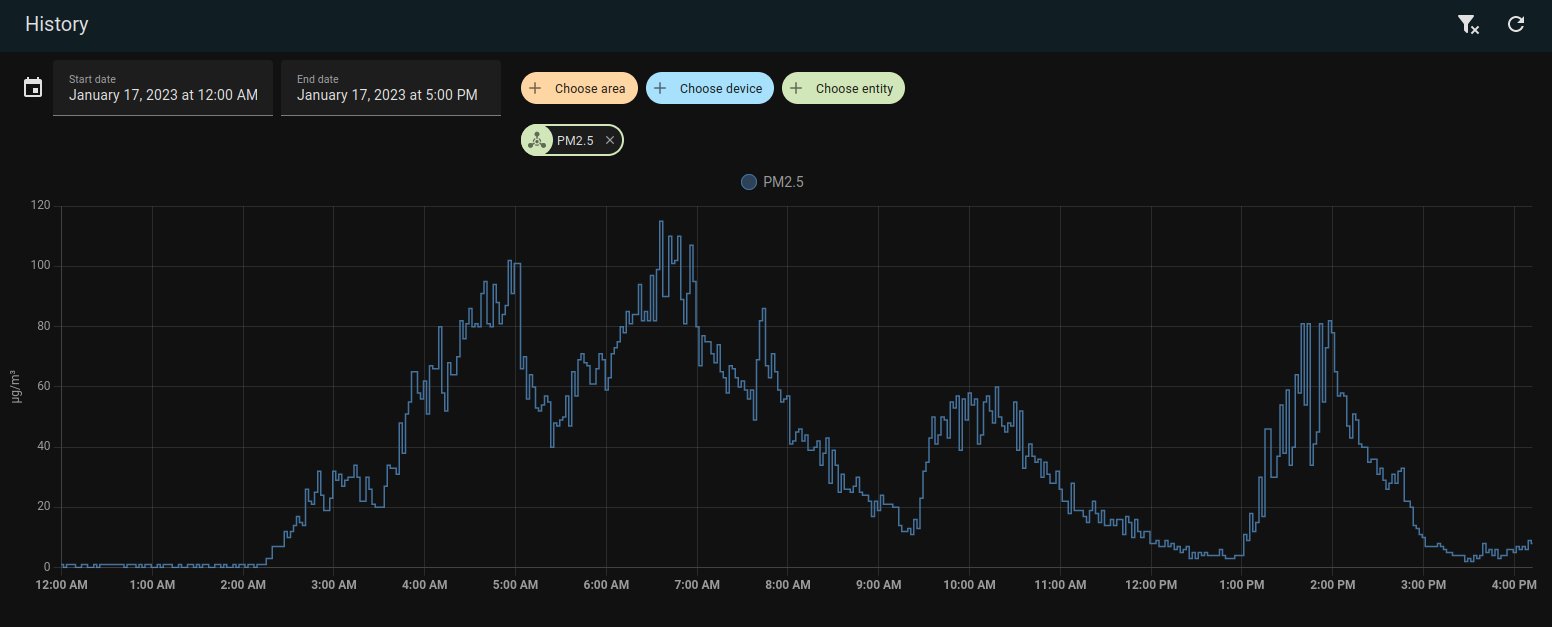Click the µg/m³ axis unit label
Image resolution: width=1552 pixels, height=627 pixels.
pos(15,386)
